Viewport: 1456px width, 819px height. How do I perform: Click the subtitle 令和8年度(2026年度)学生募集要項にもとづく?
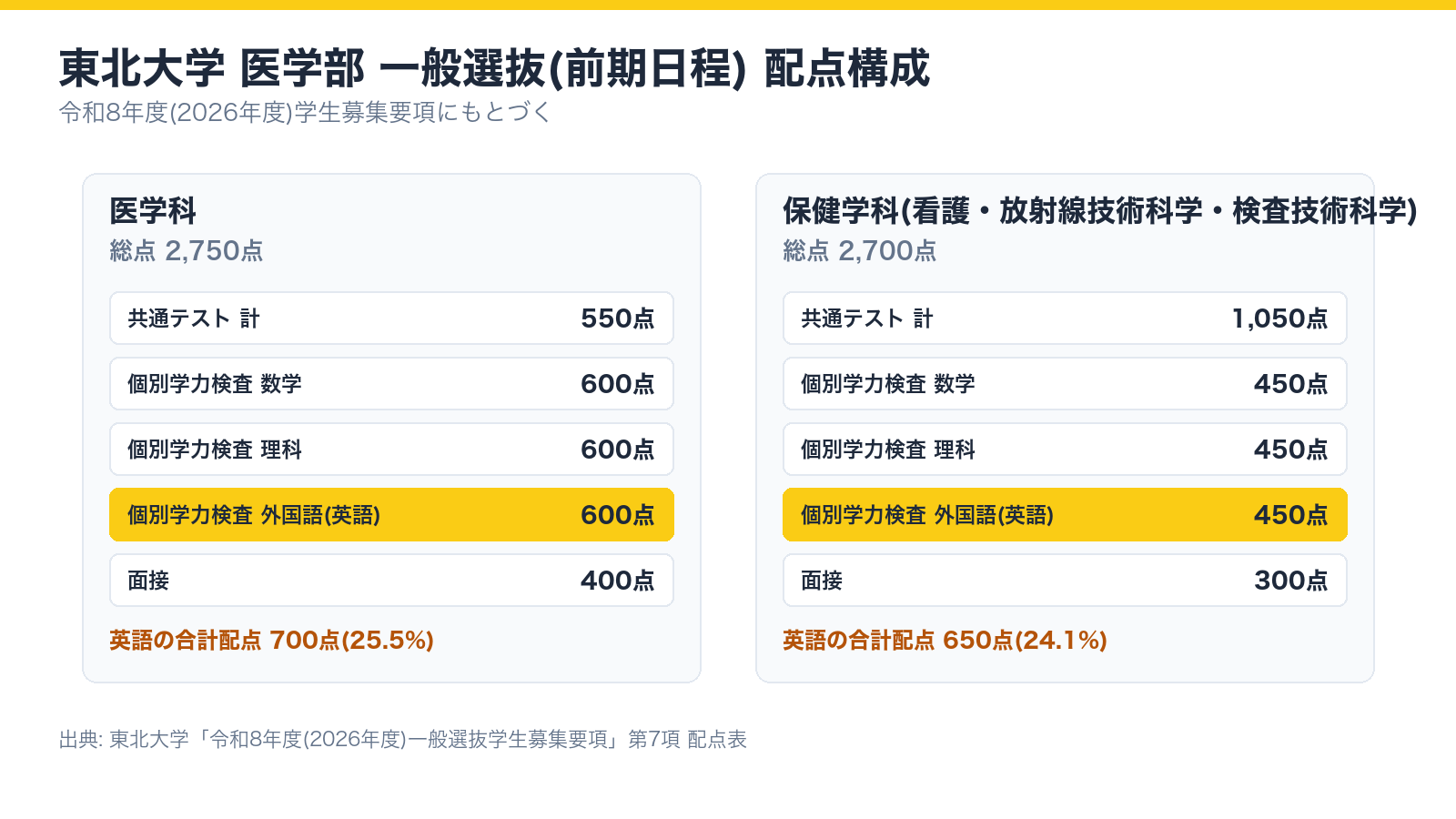pos(305,112)
